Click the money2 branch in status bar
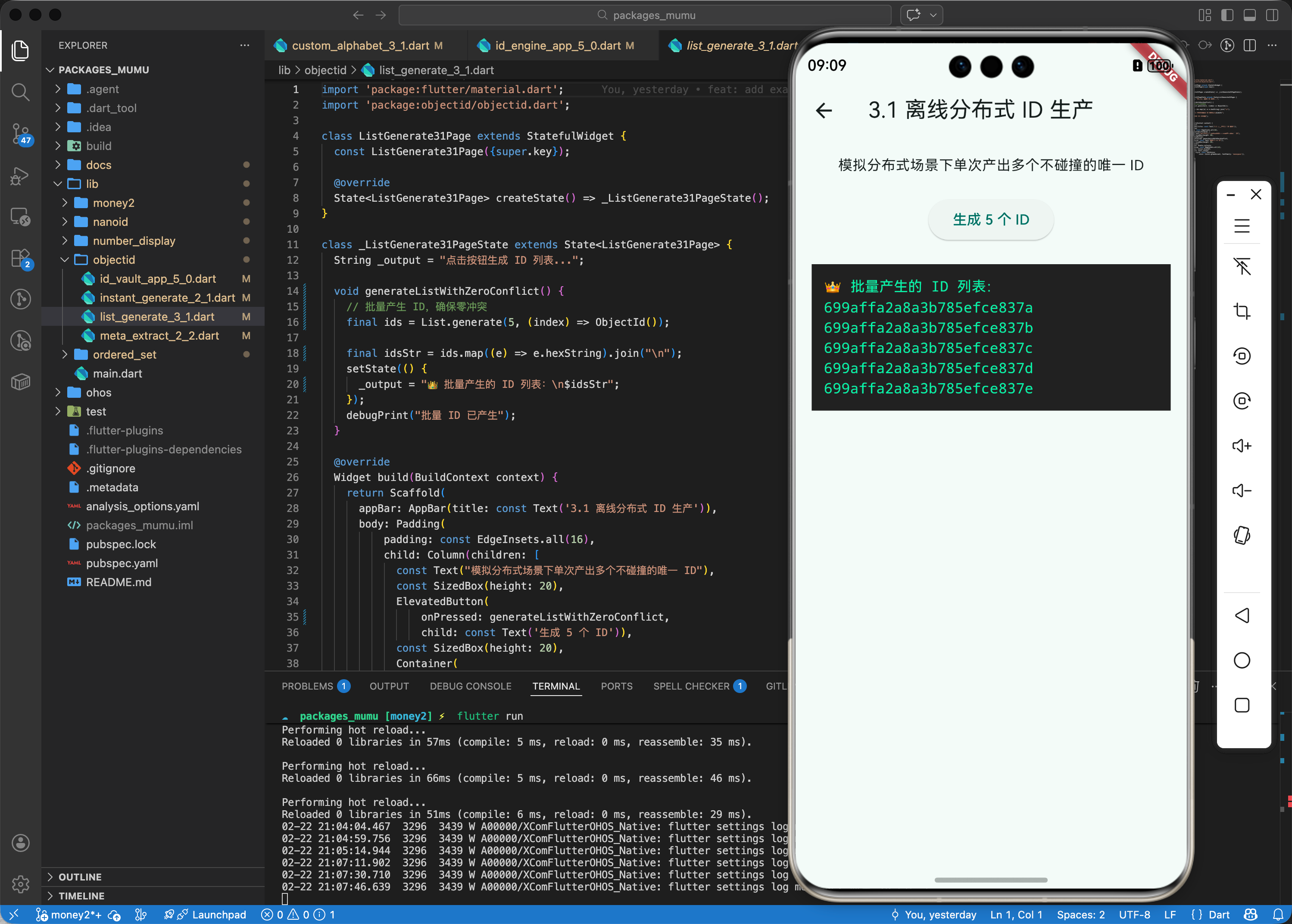 pyautogui.click(x=68, y=915)
